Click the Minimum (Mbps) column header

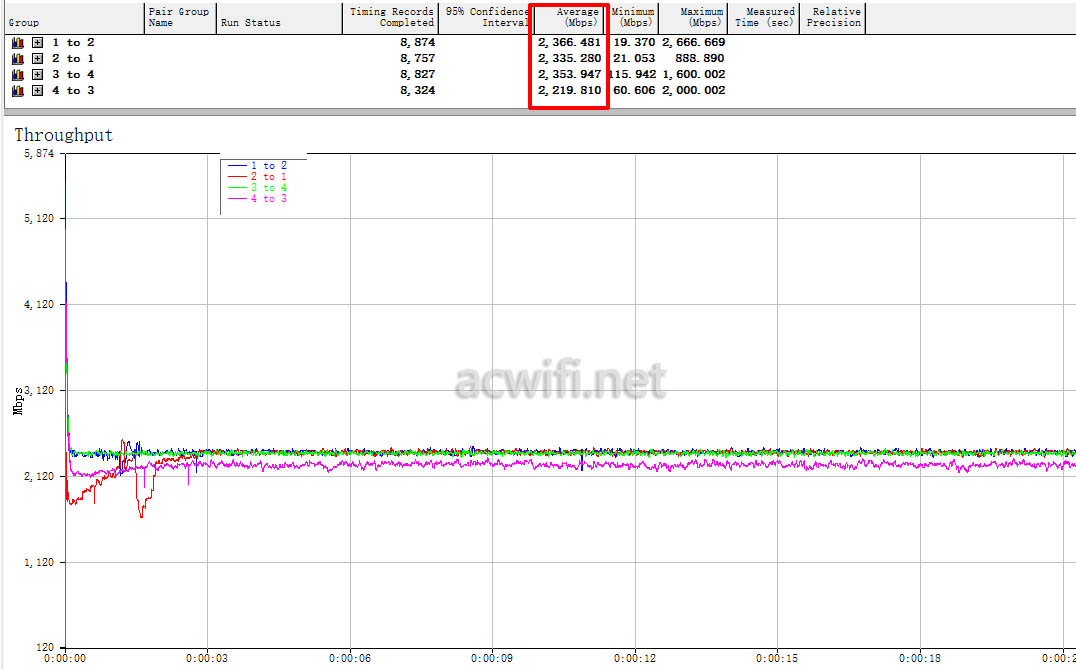(x=633, y=18)
